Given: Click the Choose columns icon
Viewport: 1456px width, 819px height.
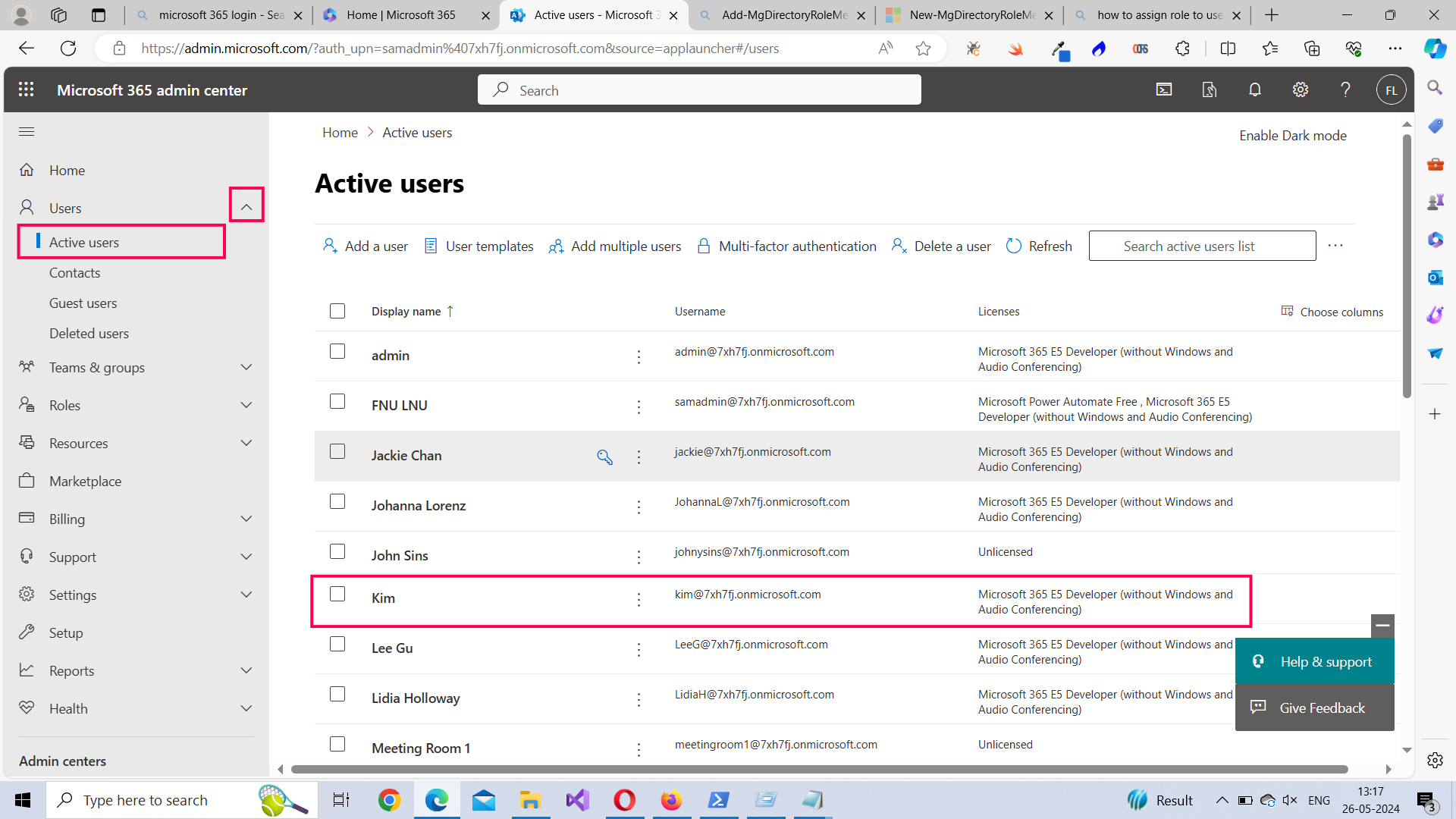Looking at the screenshot, I should (x=1288, y=312).
